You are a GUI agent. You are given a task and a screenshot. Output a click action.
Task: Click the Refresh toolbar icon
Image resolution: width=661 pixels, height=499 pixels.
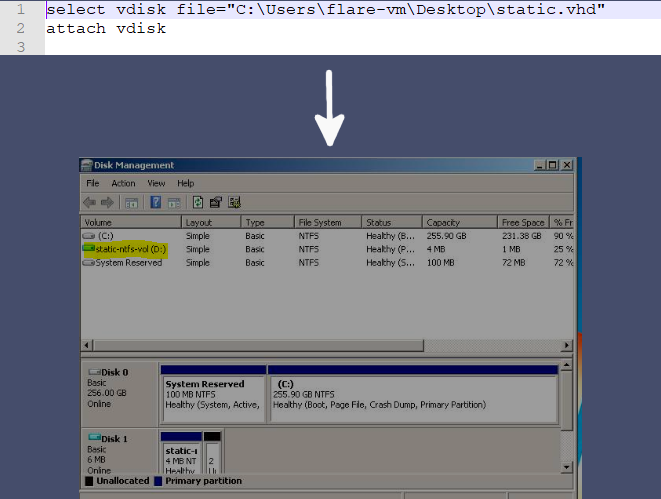[198, 202]
